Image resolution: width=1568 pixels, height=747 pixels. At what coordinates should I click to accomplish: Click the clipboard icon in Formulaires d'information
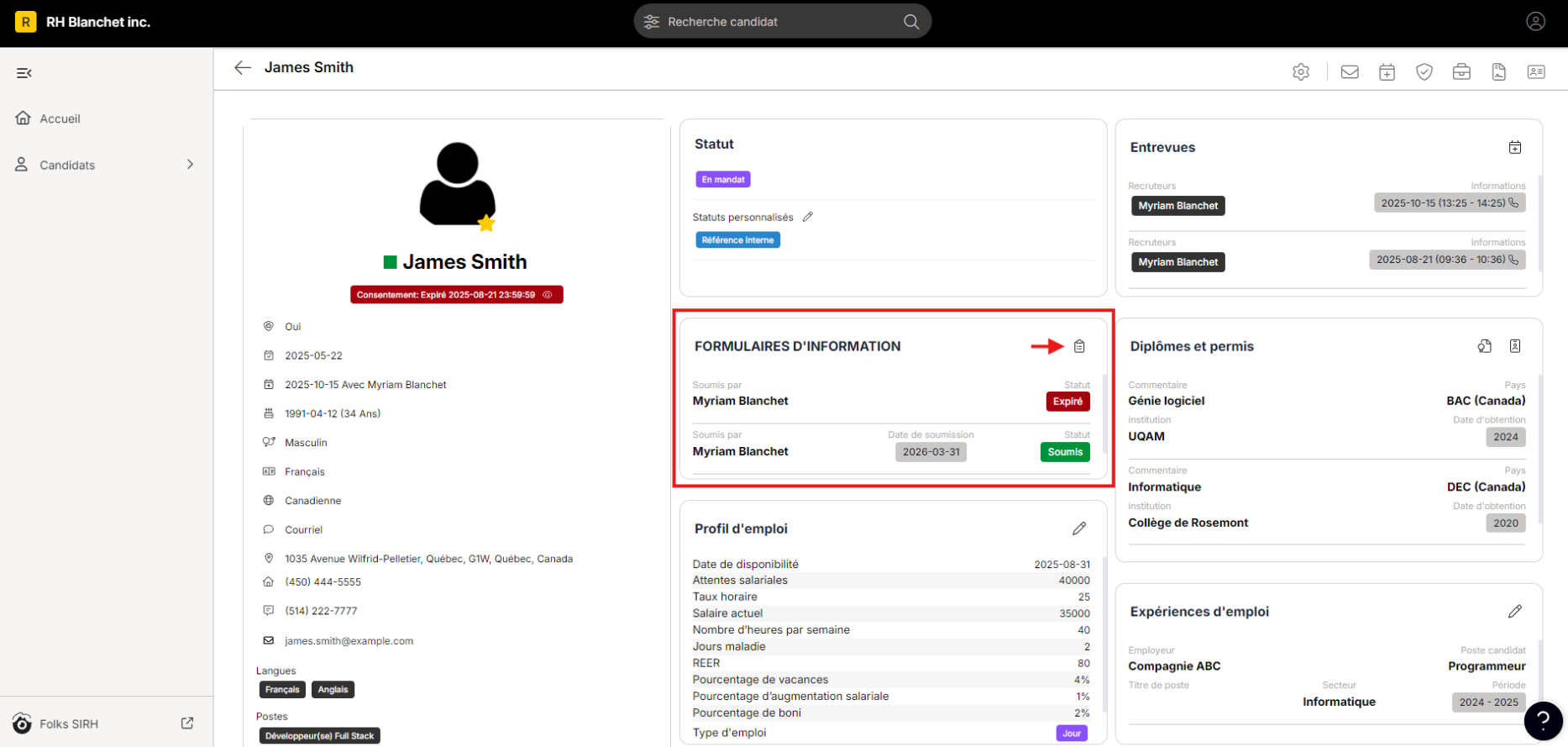pos(1080,346)
